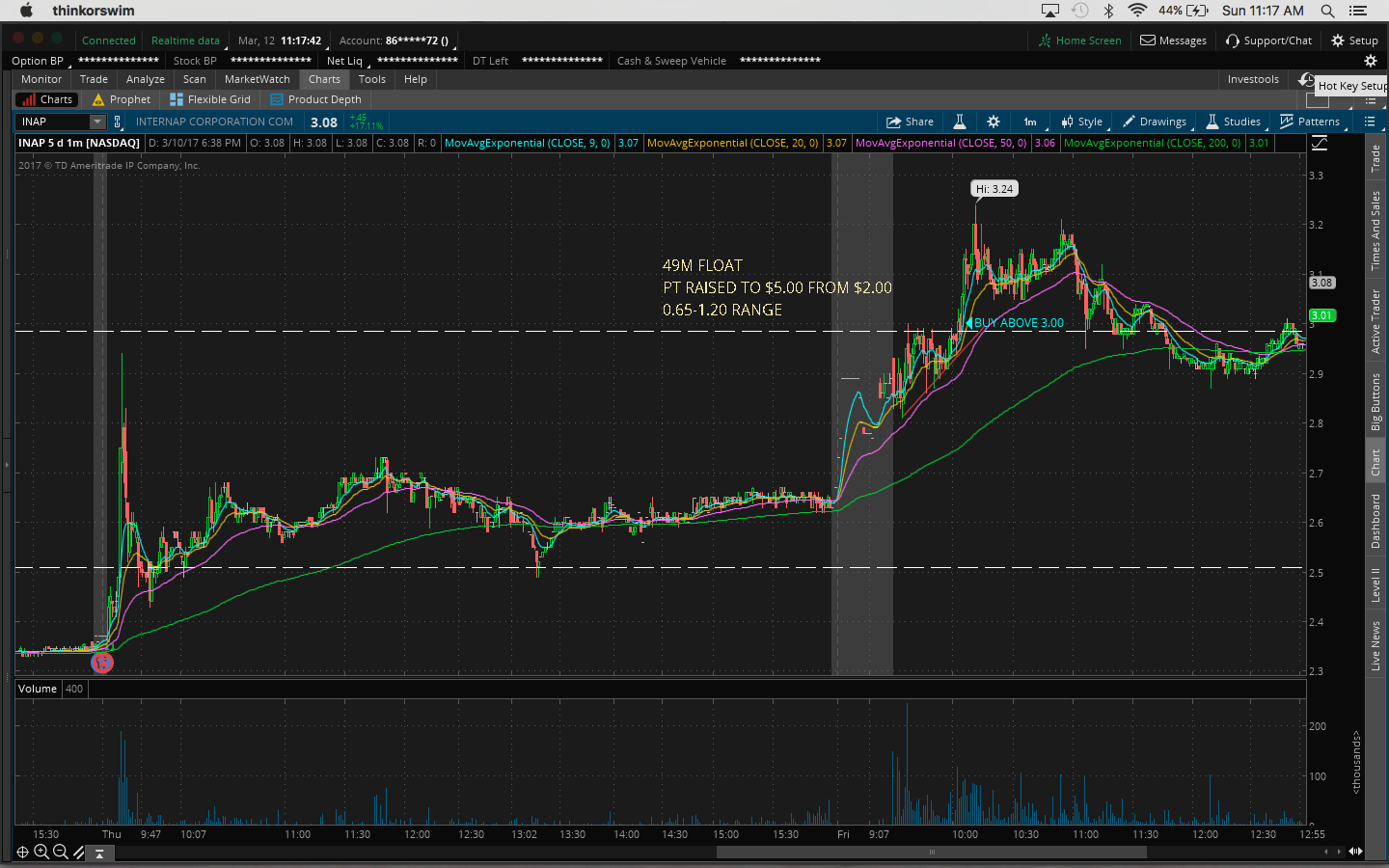Zoom out of the chart with magnifier minus
Screen dimensions: 1389x868
(60, 852)
